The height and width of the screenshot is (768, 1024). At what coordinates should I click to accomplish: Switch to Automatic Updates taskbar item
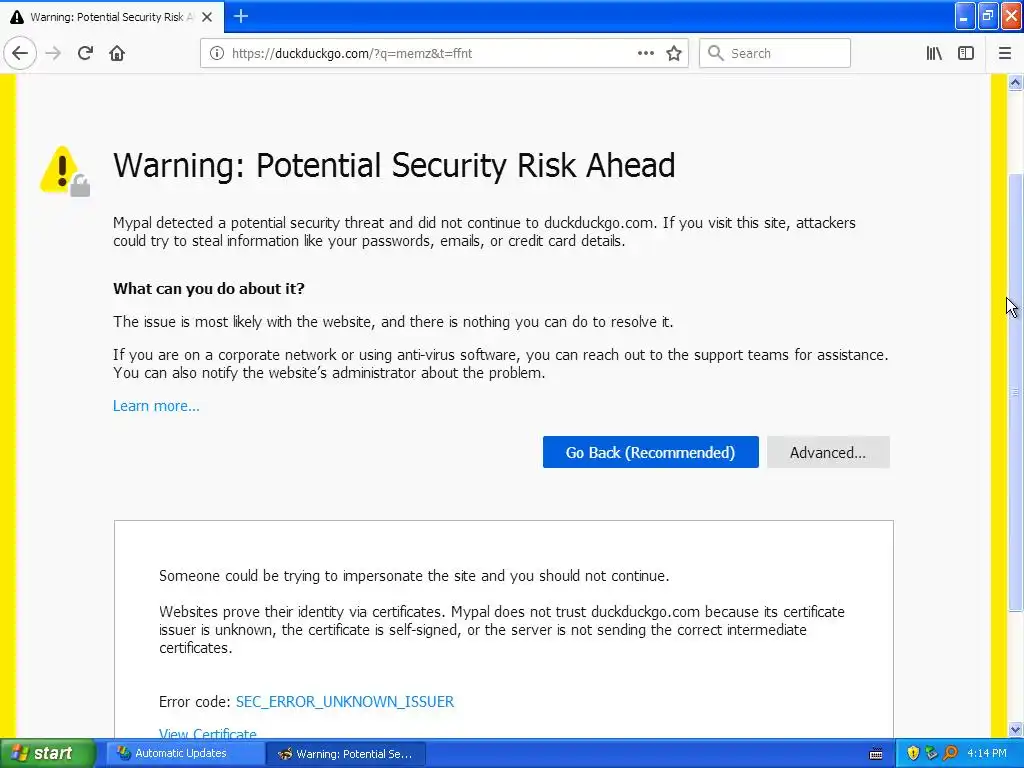point(182,753)
